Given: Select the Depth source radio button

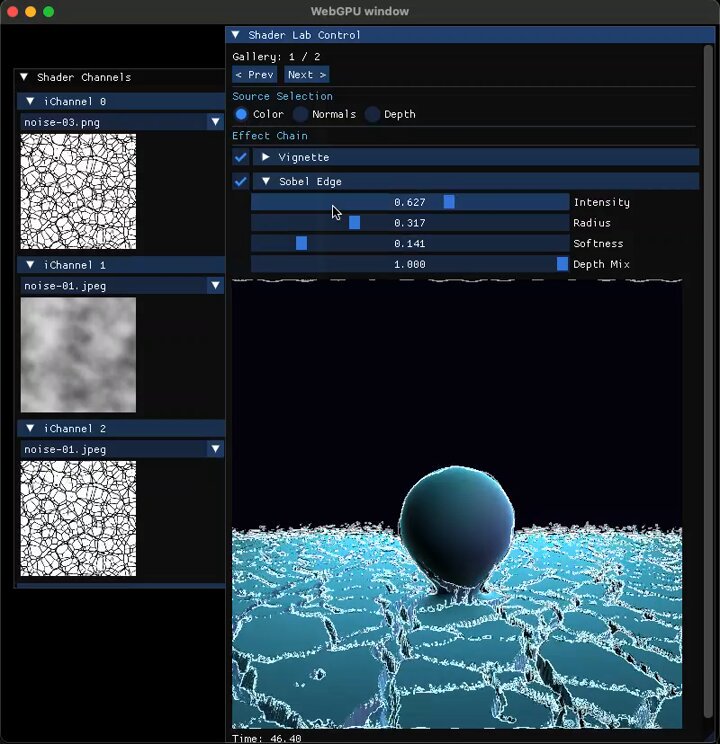Looking at the screenshot, I should pos(373,114).
